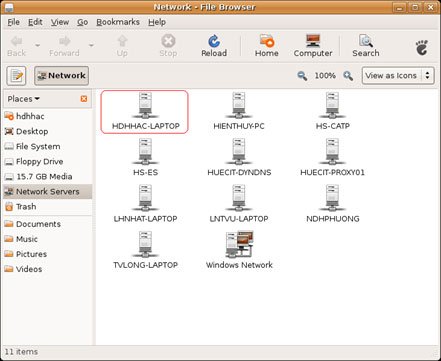Open Trash from the sidebar

click(x=47, y=207)
